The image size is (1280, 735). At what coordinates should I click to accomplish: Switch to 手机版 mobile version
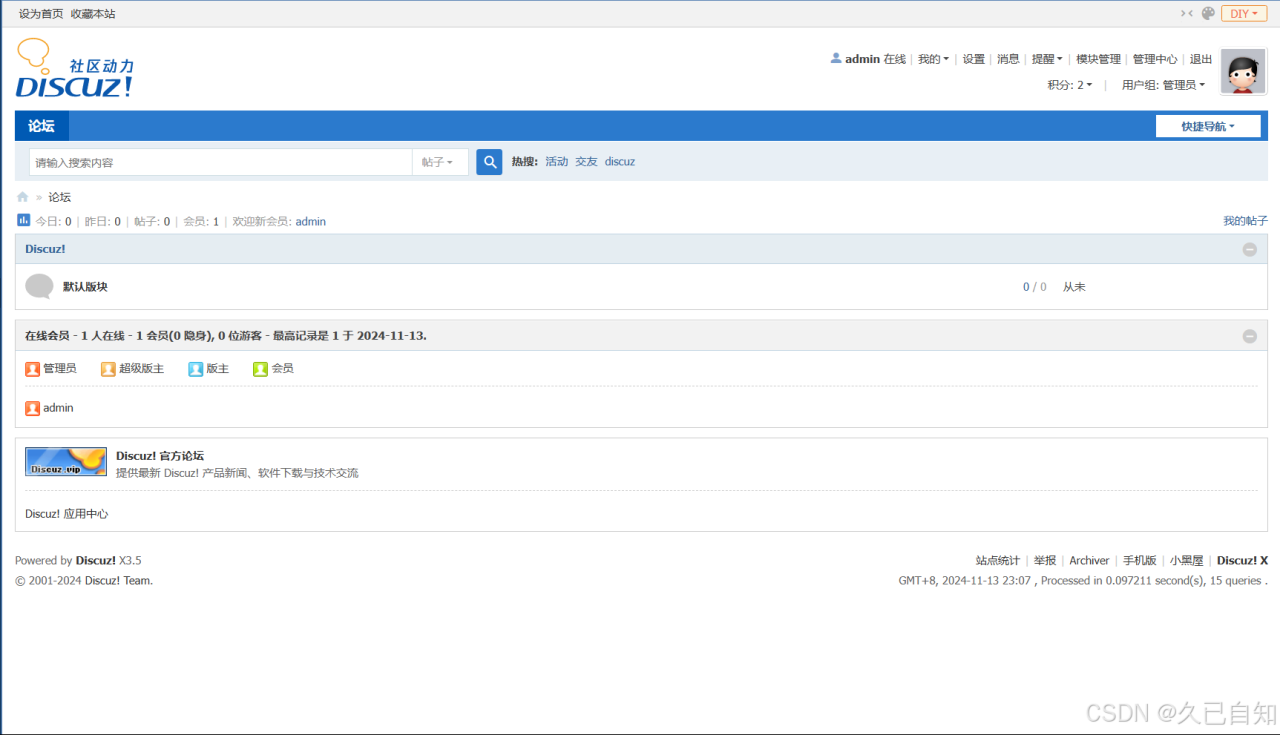1139,561
